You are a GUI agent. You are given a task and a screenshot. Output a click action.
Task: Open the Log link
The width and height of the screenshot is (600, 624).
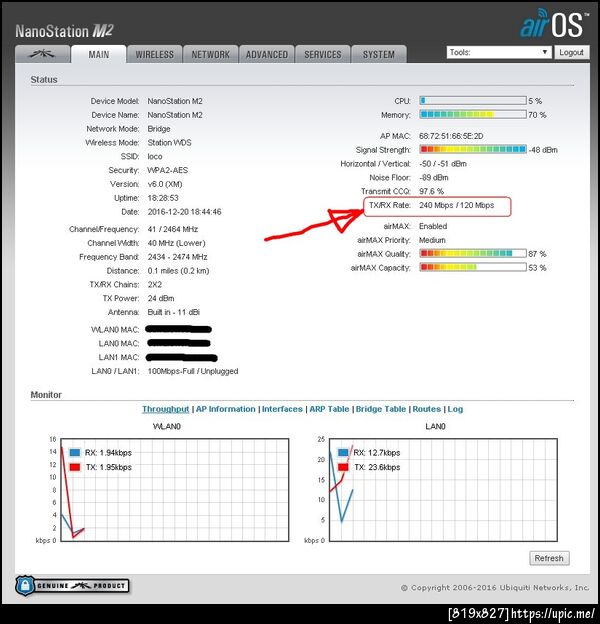(x=455, y=409)
